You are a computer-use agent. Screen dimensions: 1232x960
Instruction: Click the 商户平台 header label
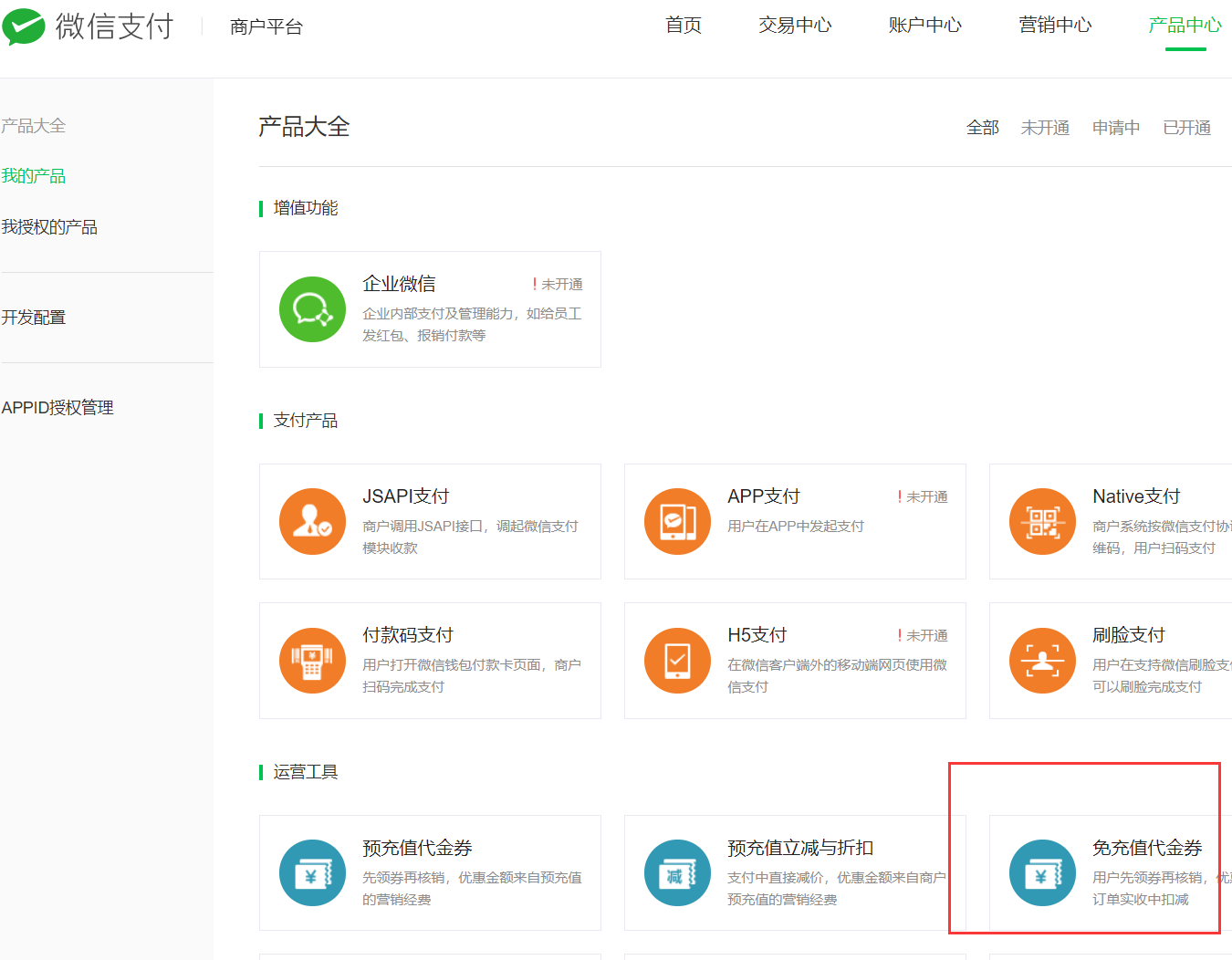coord(266,27)
